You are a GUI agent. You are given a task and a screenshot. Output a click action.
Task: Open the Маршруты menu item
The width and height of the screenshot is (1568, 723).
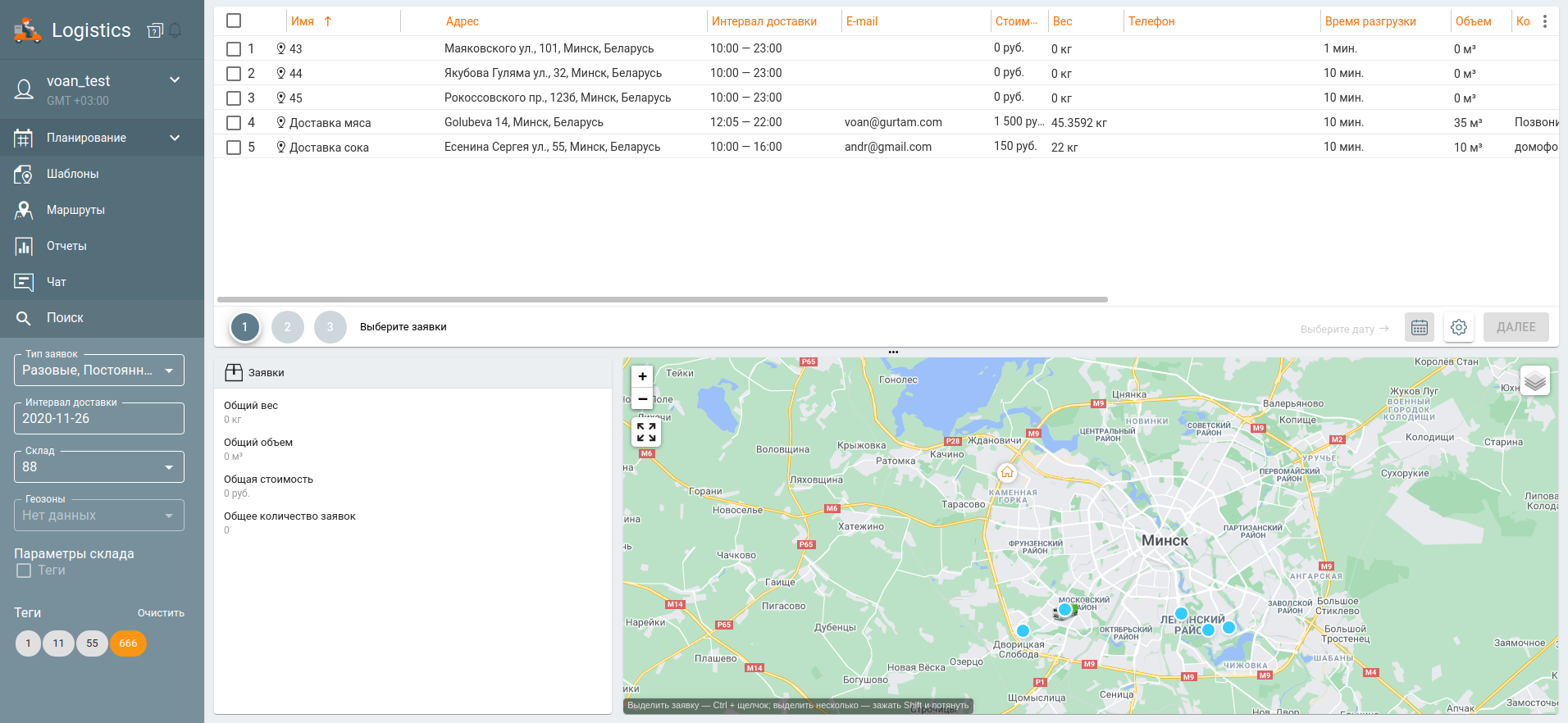(75, 210)
